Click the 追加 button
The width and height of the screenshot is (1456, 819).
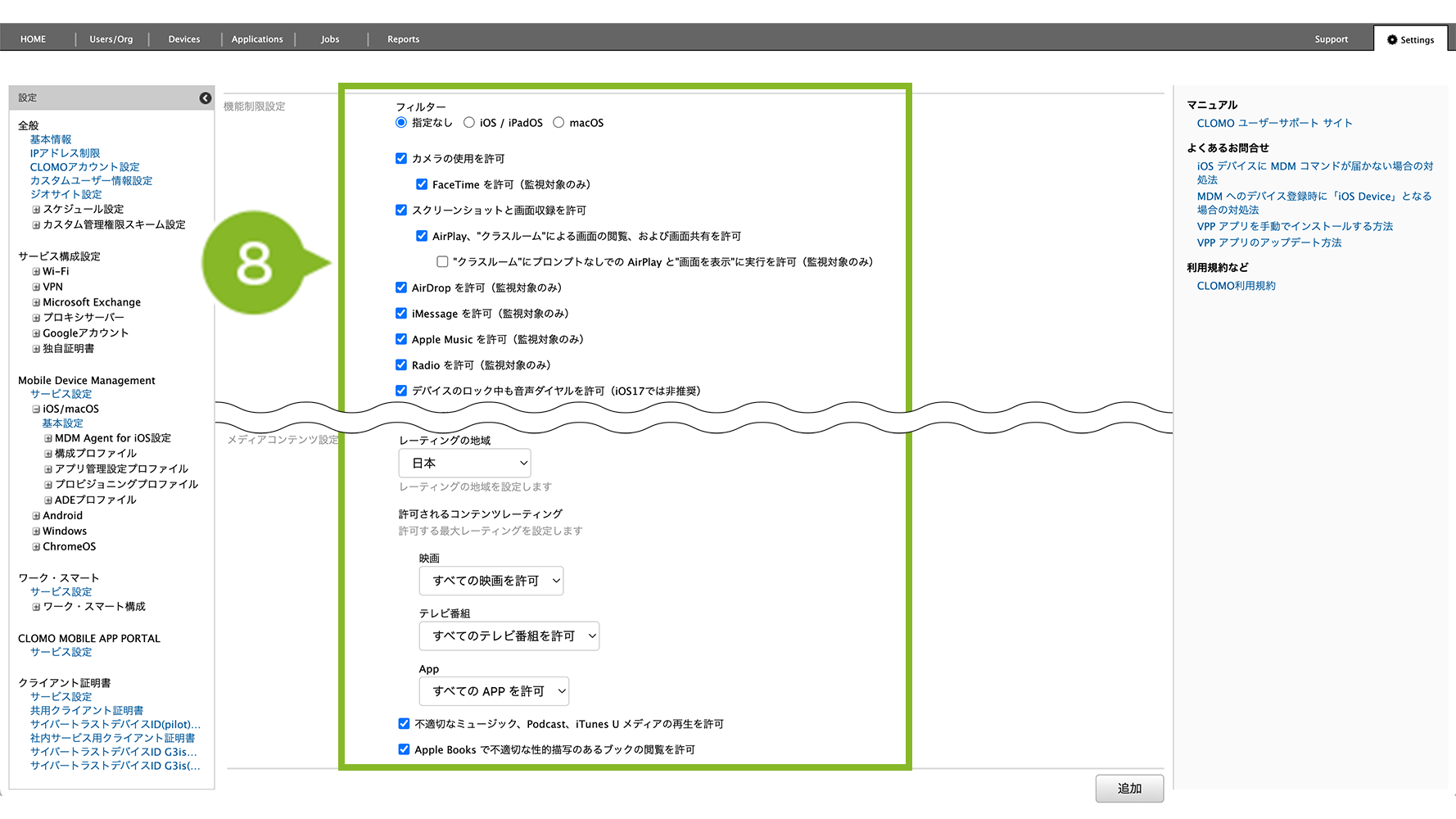pyautogui.click(x=1128, y=789)
